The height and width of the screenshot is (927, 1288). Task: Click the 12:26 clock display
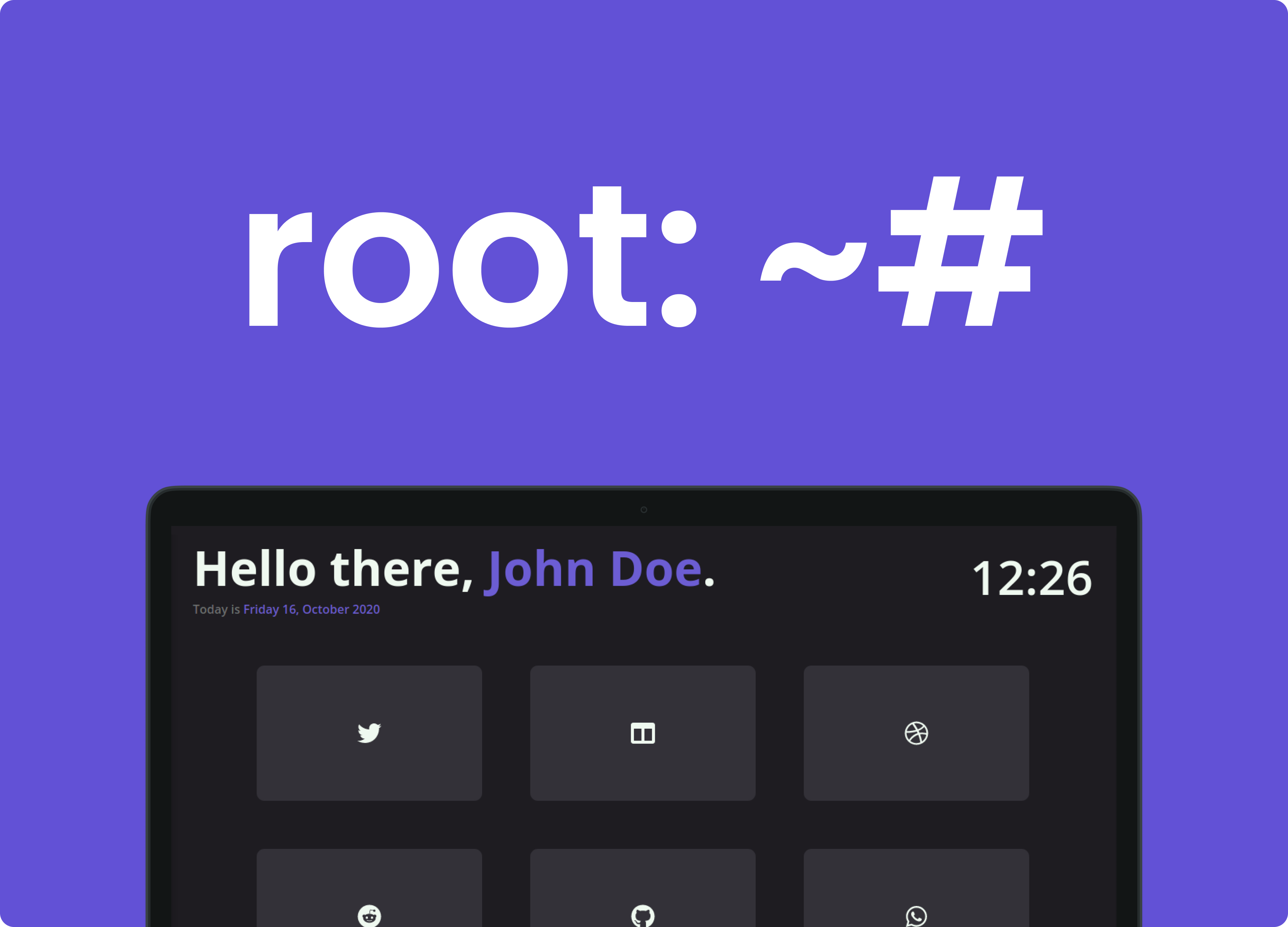[1032, 578]
